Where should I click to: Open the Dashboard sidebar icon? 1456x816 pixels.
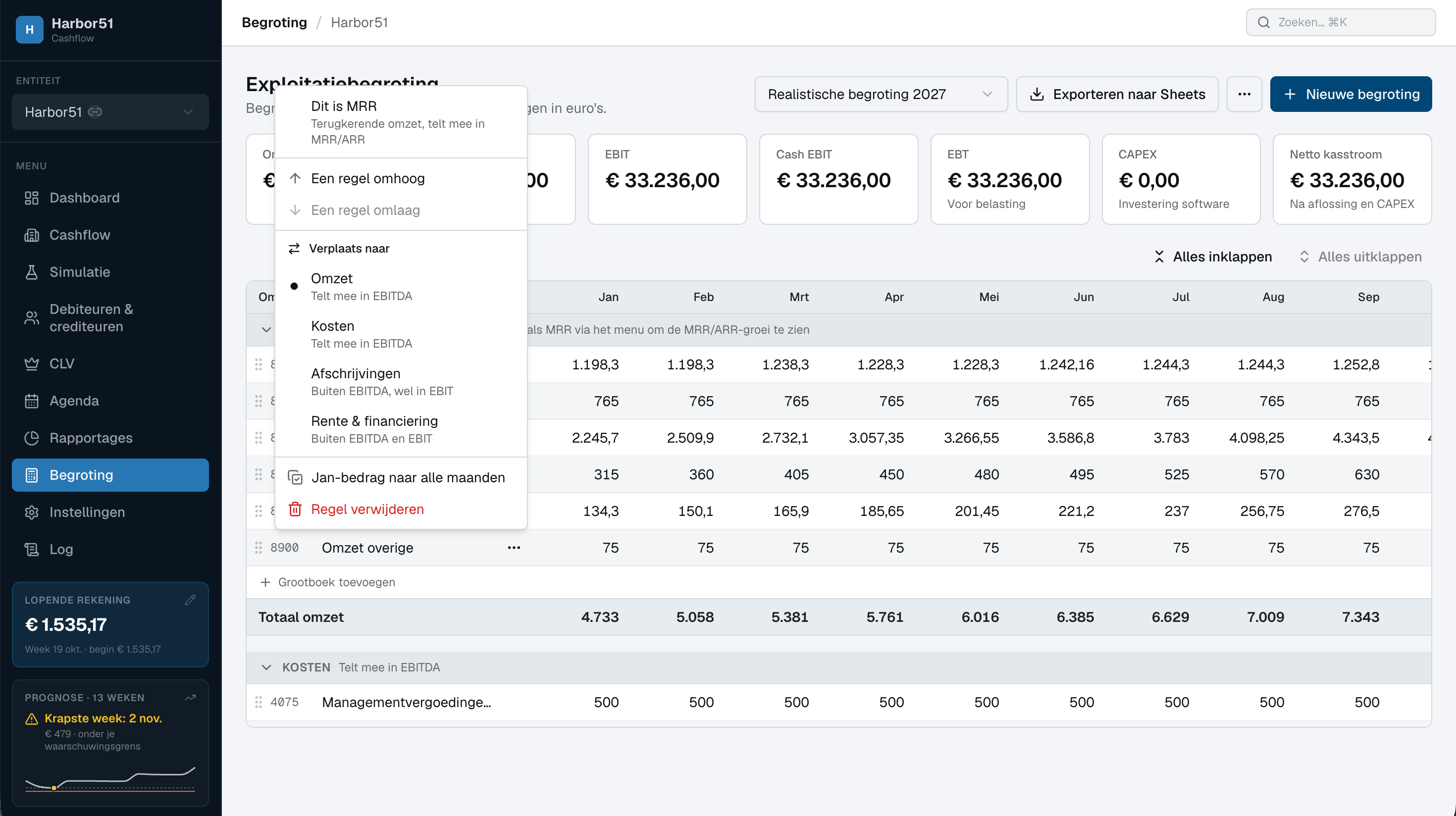pyautogui.click(x=32, y=198)
